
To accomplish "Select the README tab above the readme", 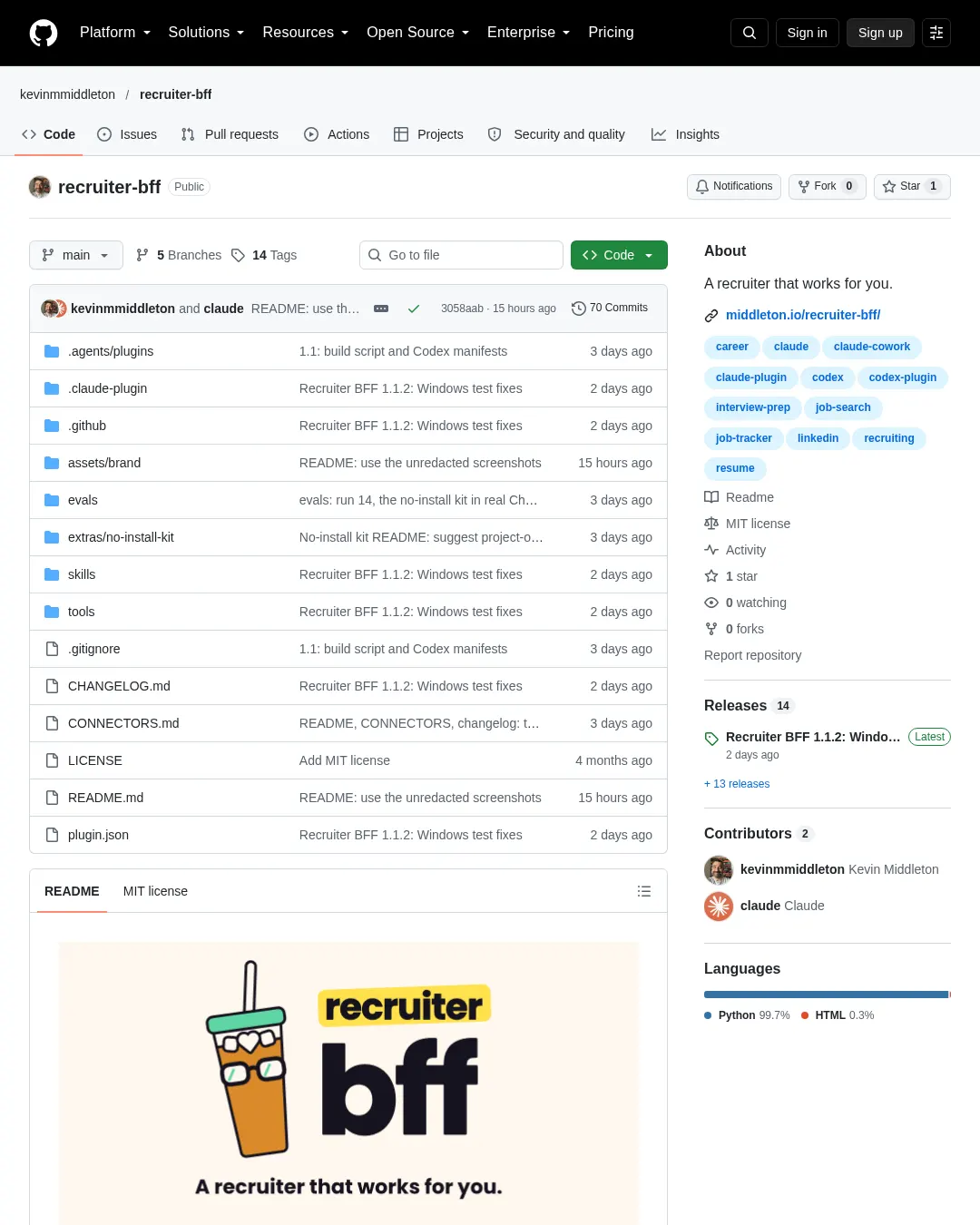I will coord(72,891).
